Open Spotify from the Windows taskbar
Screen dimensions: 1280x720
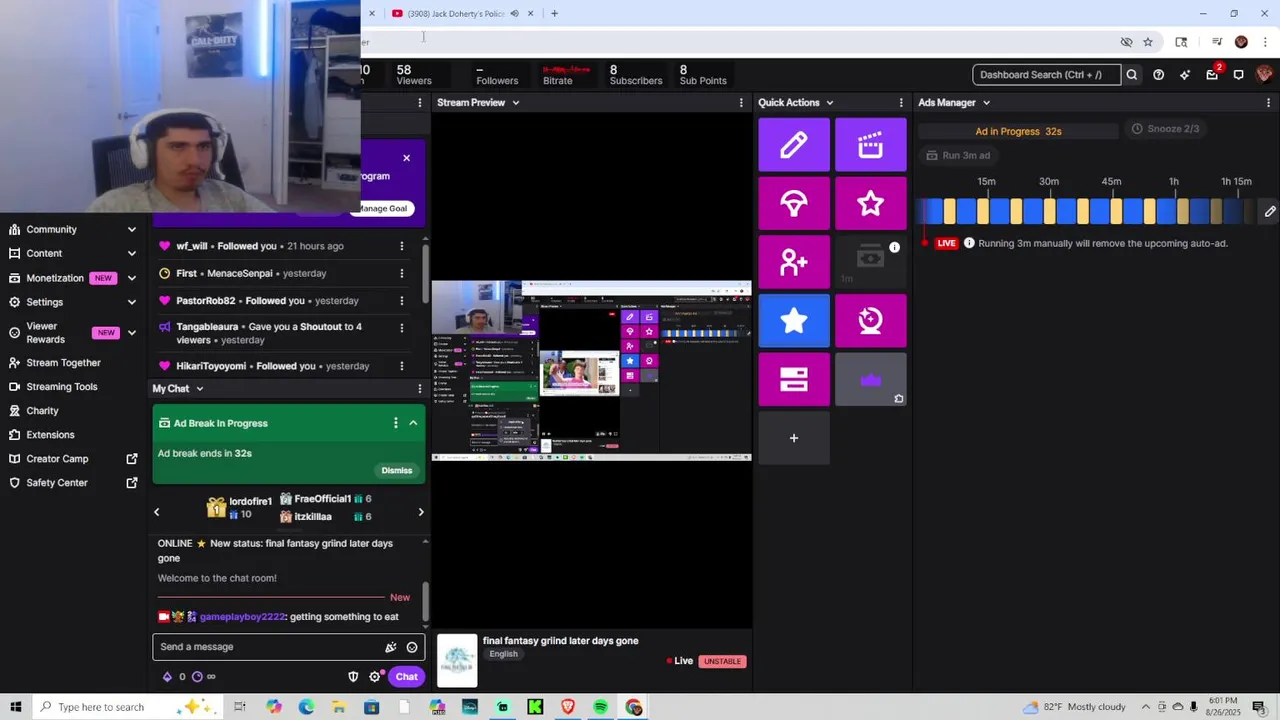[600, 707]
